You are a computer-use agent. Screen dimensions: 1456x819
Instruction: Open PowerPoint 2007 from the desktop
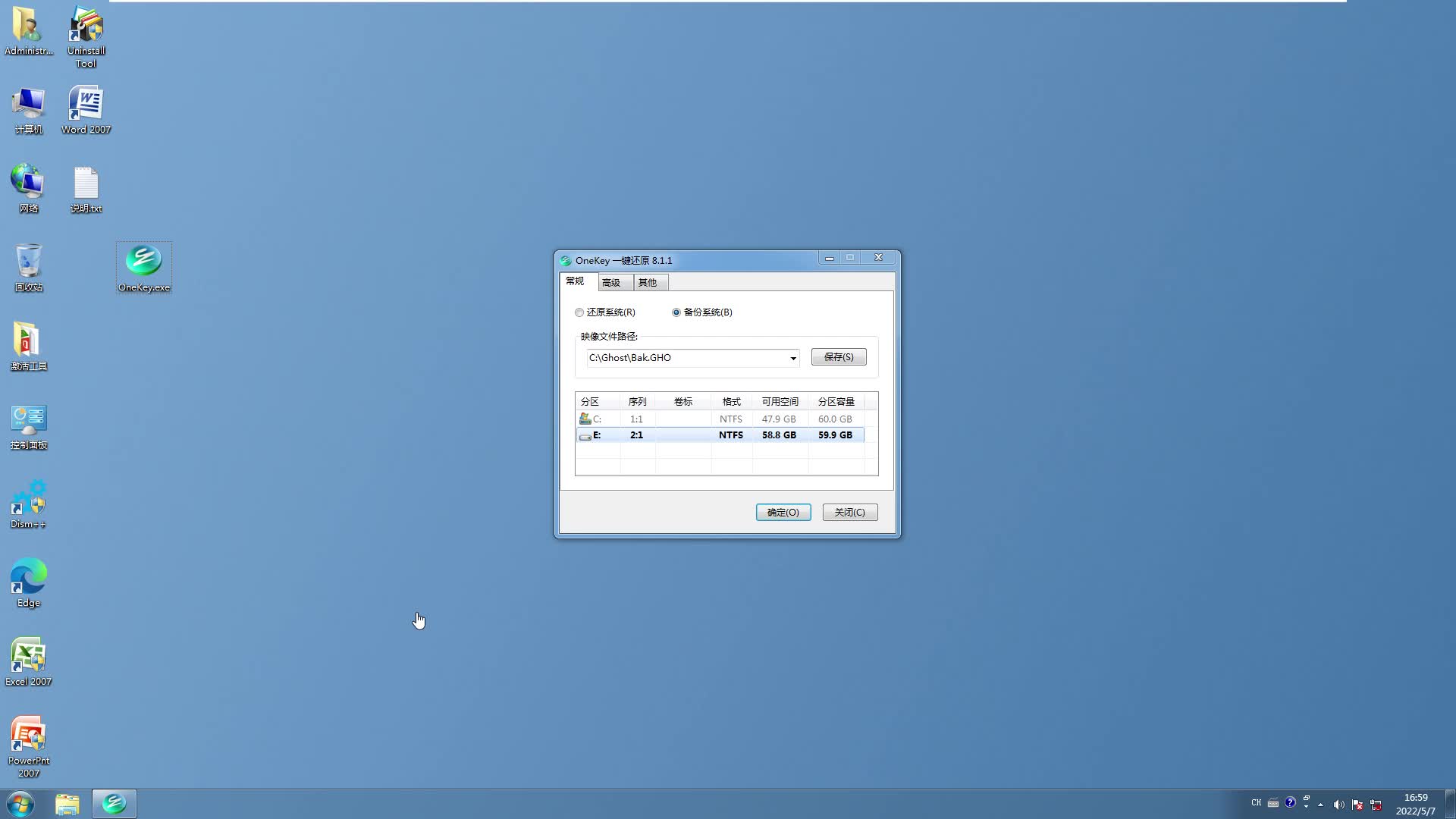point(28,733)
